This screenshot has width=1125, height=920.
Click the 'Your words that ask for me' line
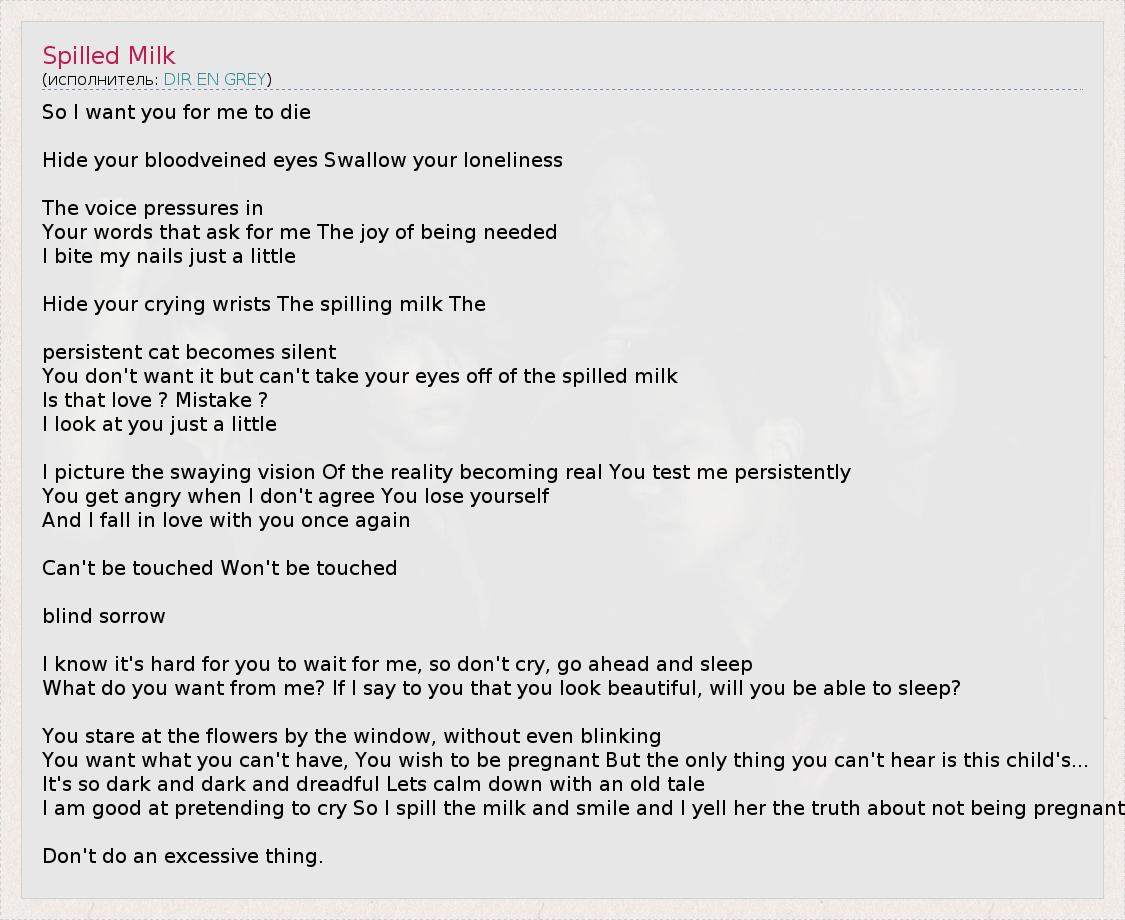(x=299, y=232)
